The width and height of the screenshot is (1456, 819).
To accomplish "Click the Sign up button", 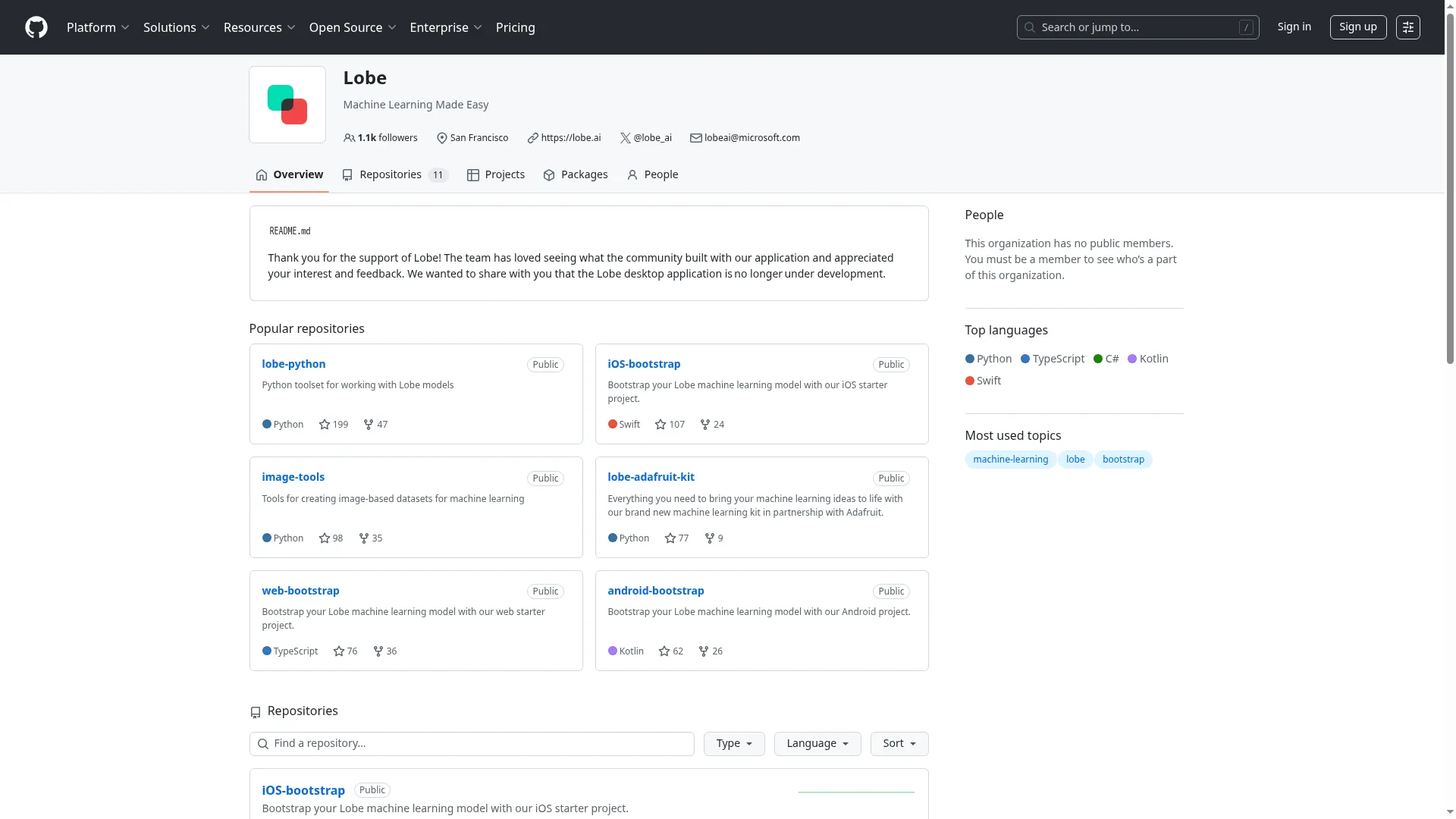I will click(1357, 27).
